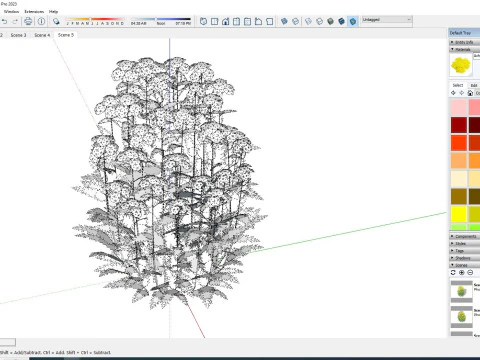Click the Add Scene plus icon
This screenshot has width=480, height=360.
[462, 273]
